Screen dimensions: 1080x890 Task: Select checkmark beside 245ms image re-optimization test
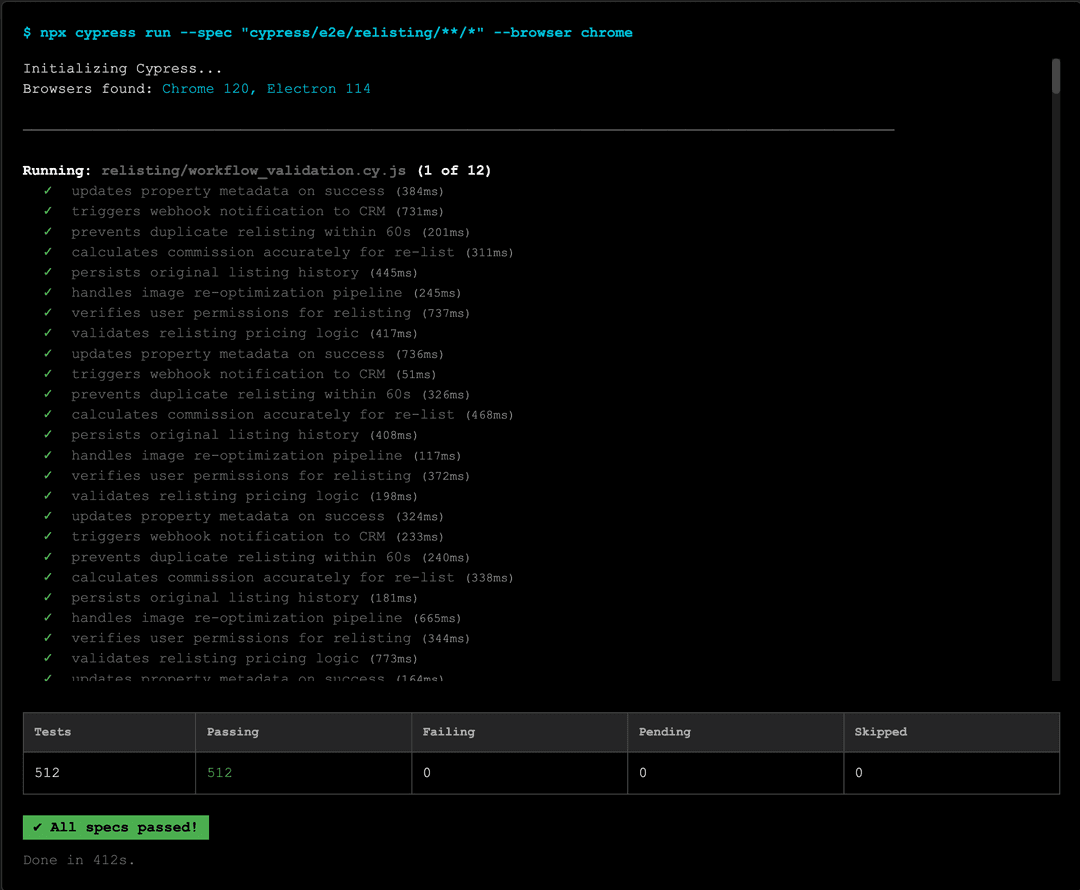click(47, 293)
